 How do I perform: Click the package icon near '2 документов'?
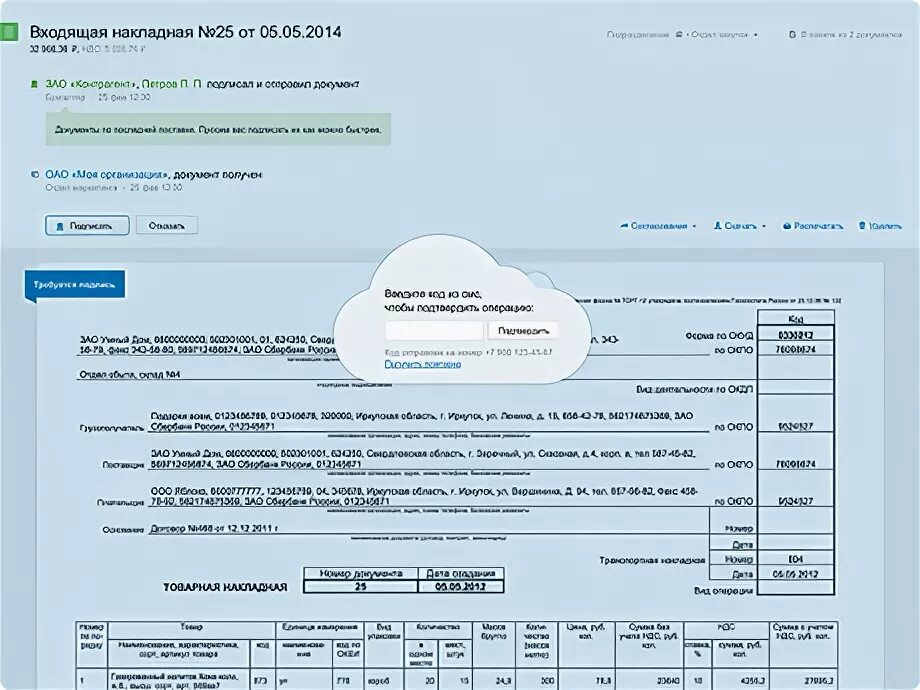click(x=792, y=35)
